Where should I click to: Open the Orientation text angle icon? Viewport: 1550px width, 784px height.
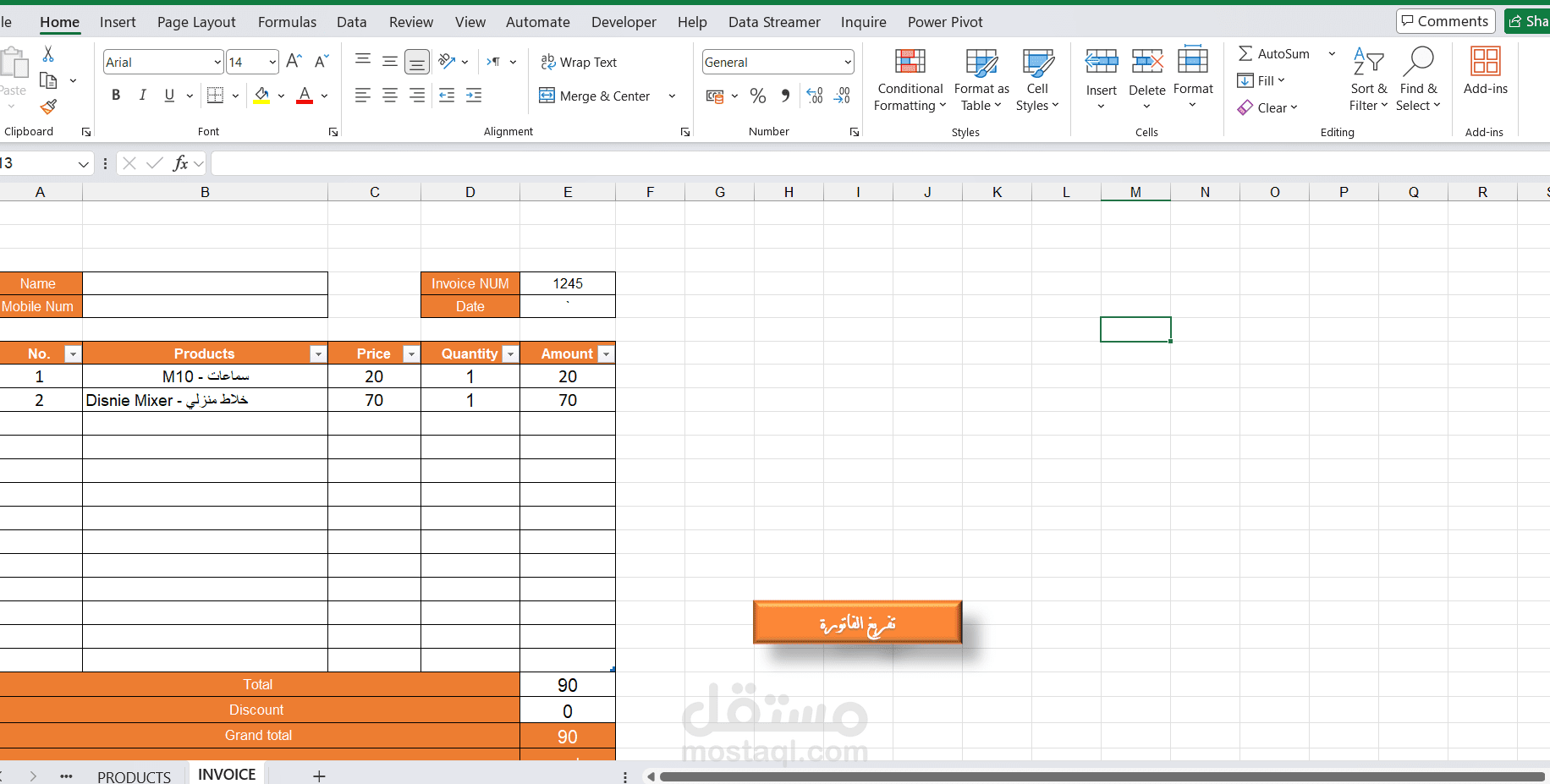click(448, 61)
